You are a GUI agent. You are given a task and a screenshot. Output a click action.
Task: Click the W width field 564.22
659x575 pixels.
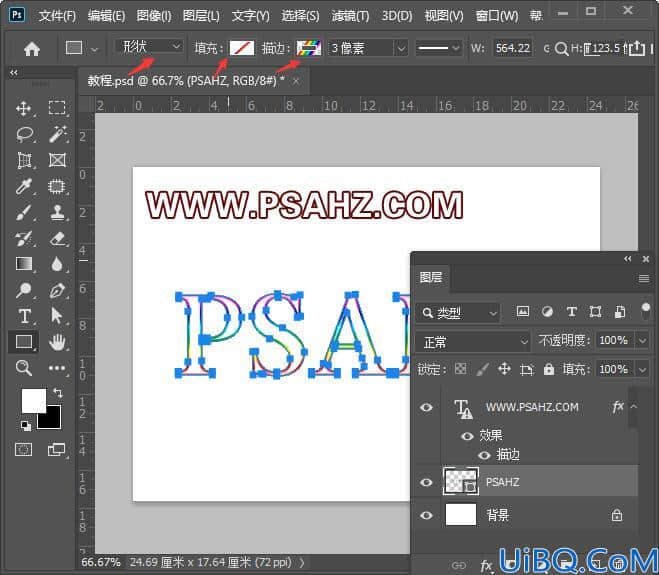[512, 48]
